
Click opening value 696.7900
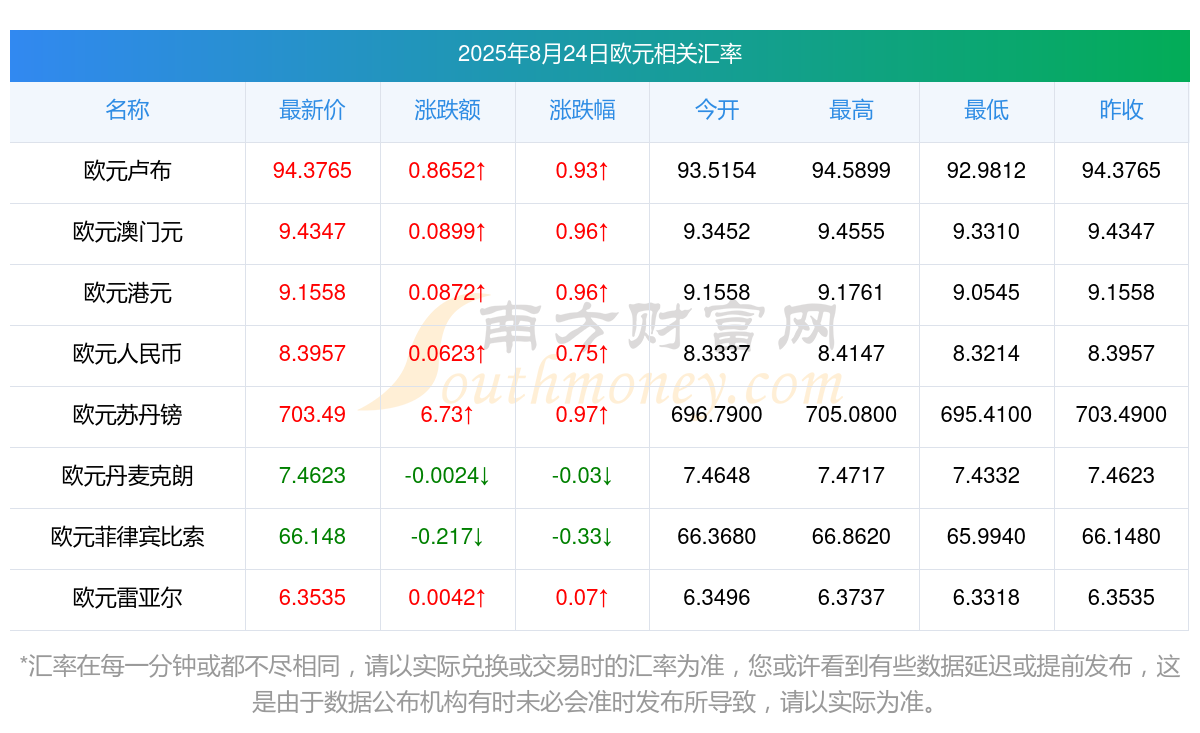pyautogui.click(x=717, y=415)
